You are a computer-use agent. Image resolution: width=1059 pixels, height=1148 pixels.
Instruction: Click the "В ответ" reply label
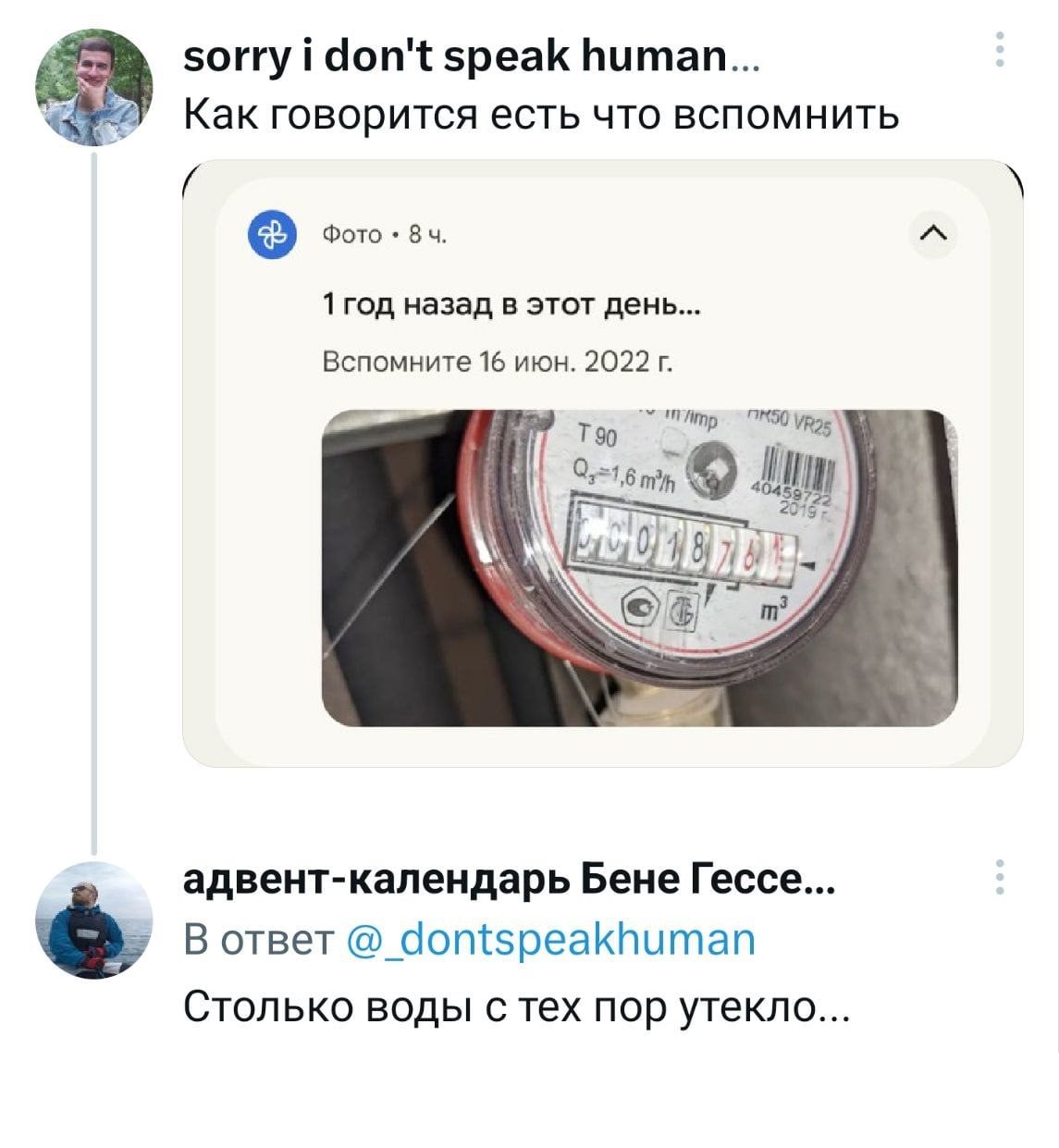pyautogui.click(x=258, y=940)
